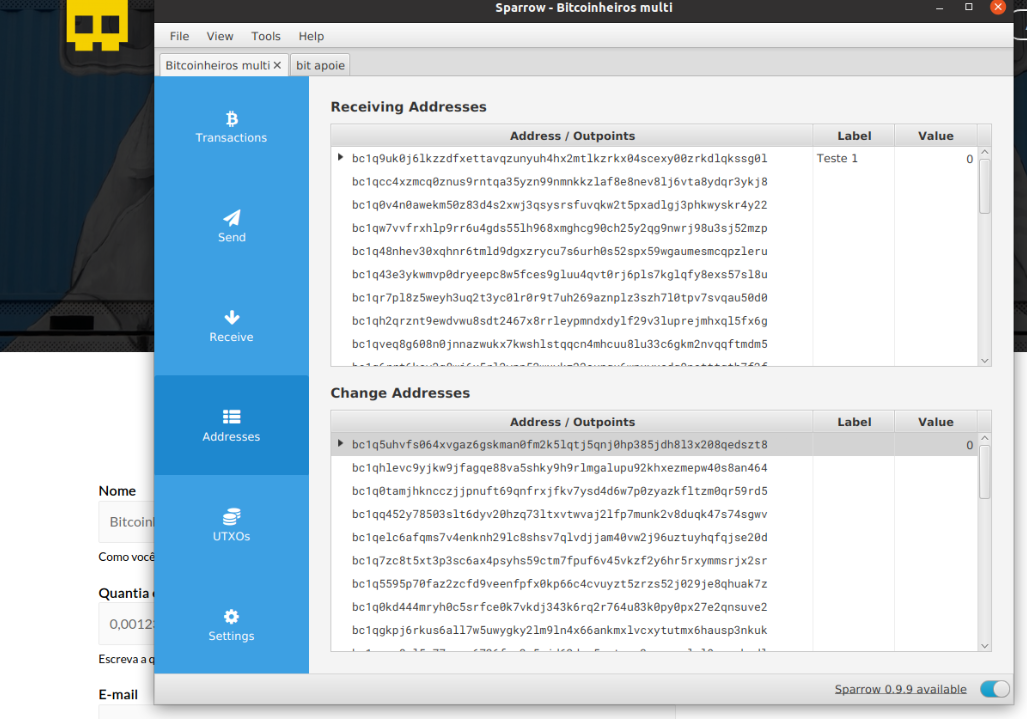This screenshot has width=1027, height=719.
Task: Select the Addresses sidebar section
Action: 231,426
